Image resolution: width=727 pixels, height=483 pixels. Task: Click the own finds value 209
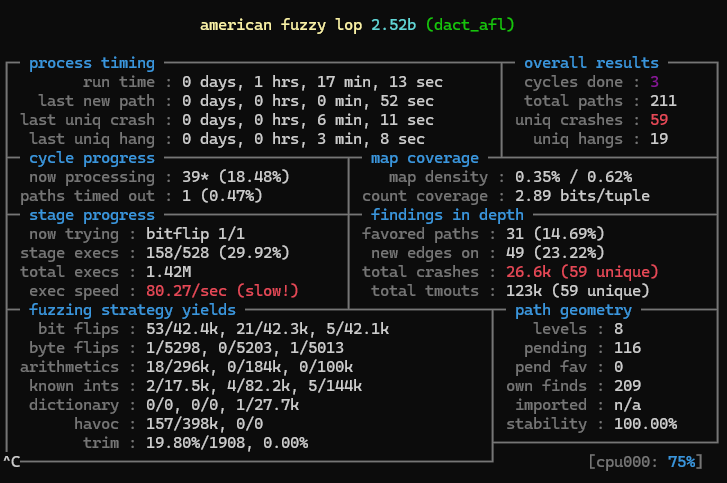[627, 386]
